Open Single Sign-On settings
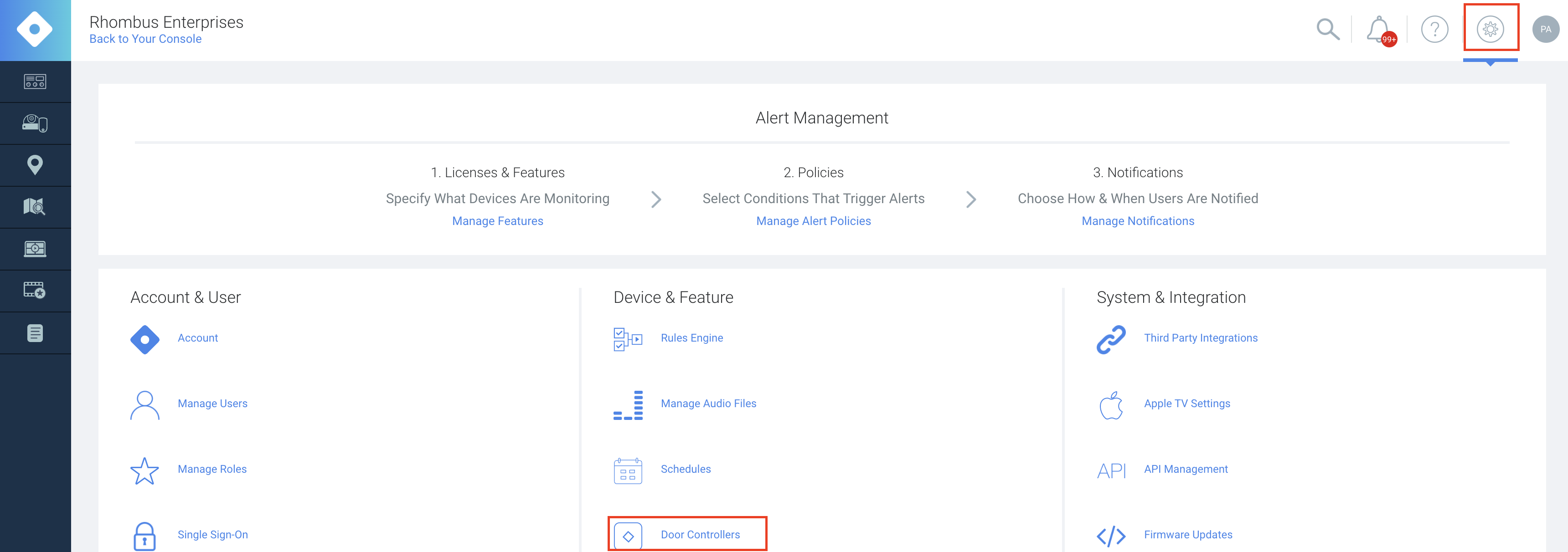 point(212,534)
